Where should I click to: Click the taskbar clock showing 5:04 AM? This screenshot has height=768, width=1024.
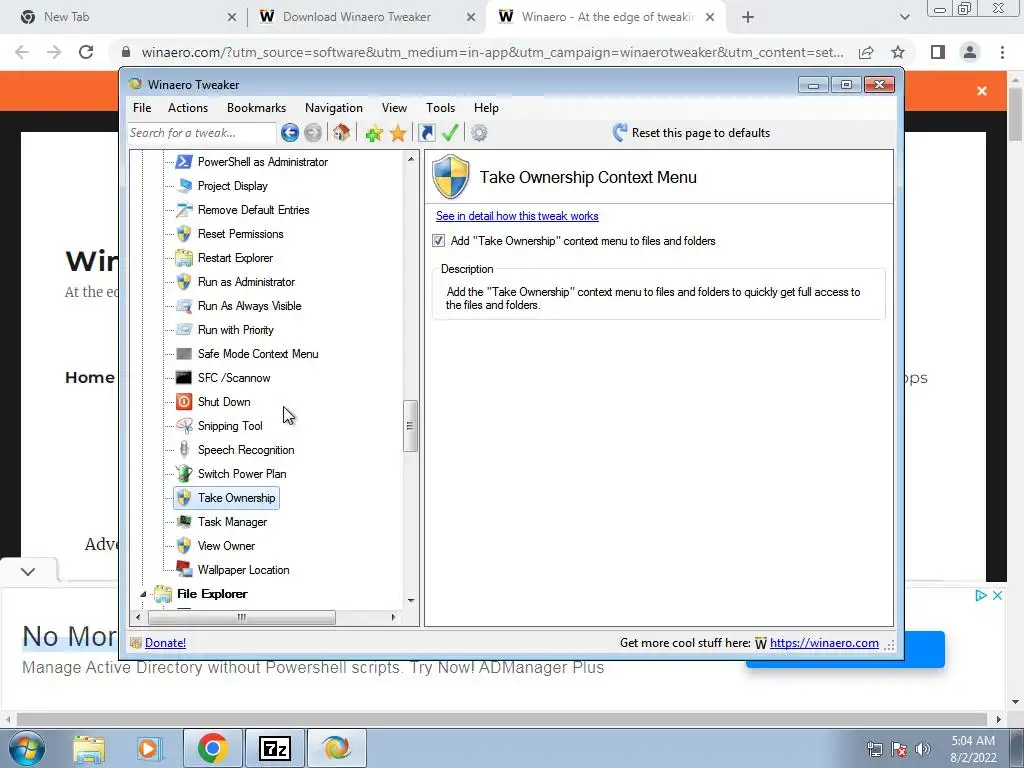973,749
